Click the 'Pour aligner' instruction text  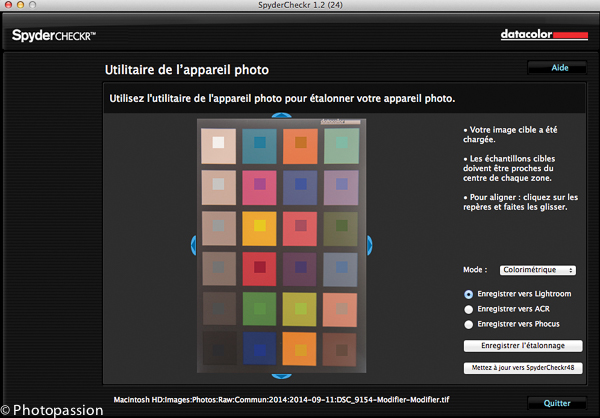point(521,202)
